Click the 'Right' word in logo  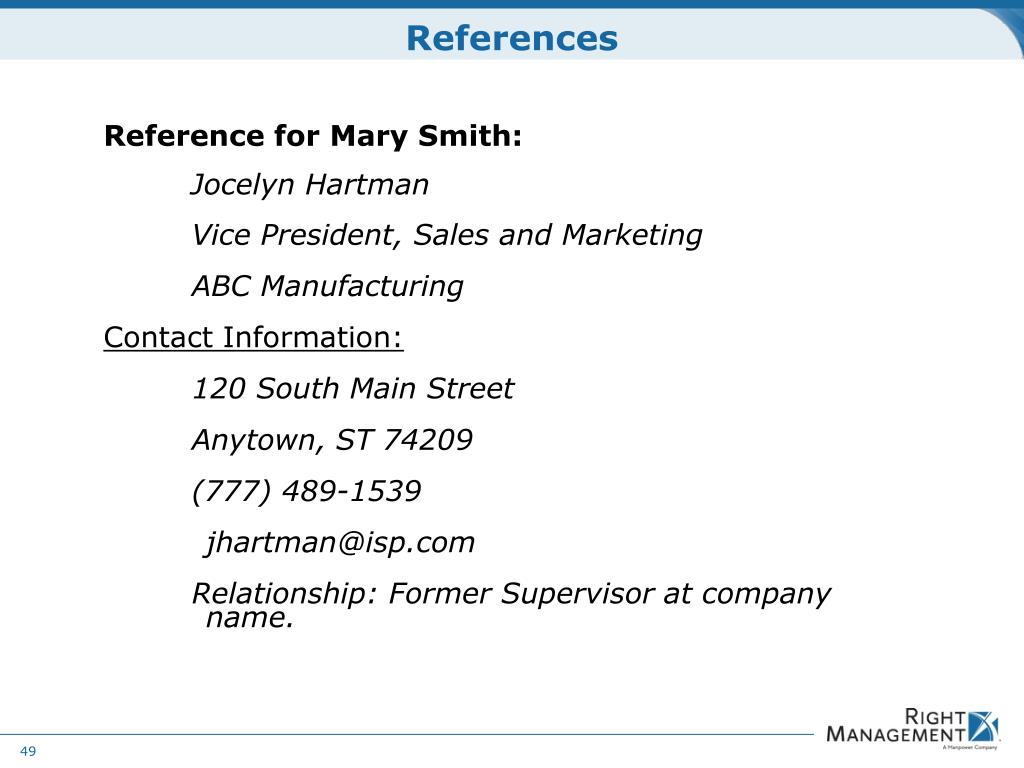click(935, 717)
